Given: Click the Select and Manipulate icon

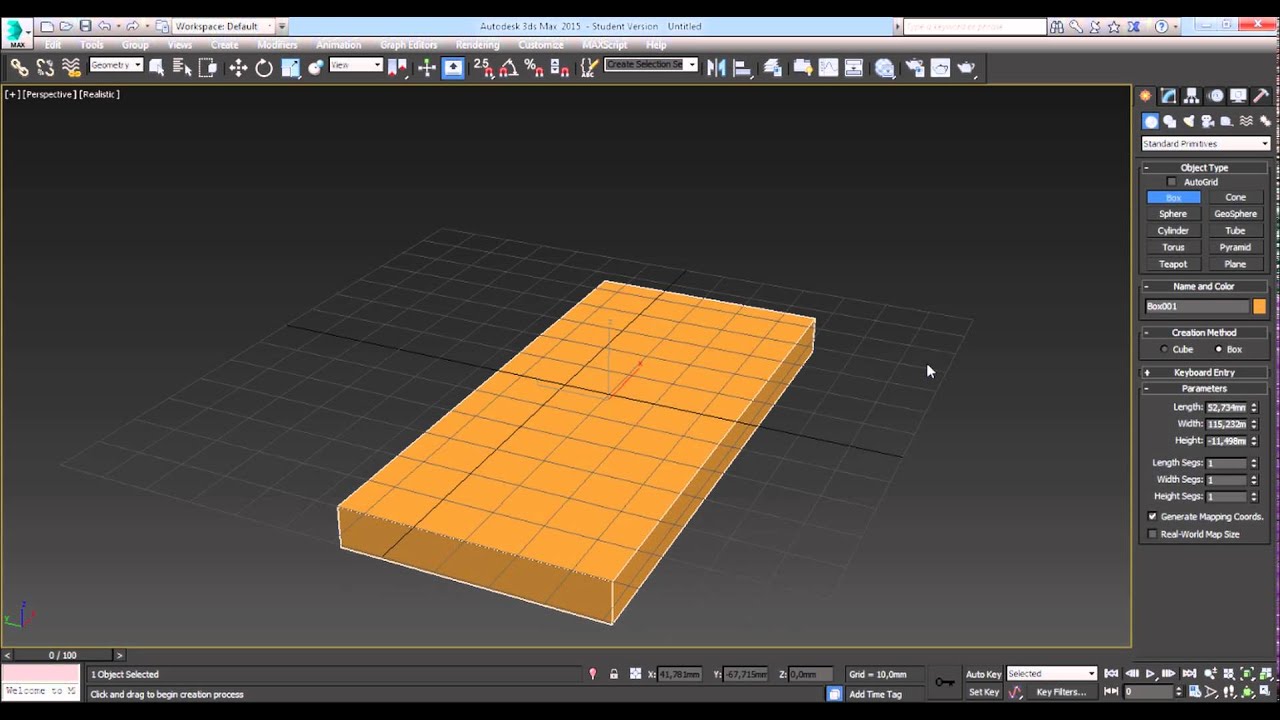Looking at the screenshot, I should [427, 67].
